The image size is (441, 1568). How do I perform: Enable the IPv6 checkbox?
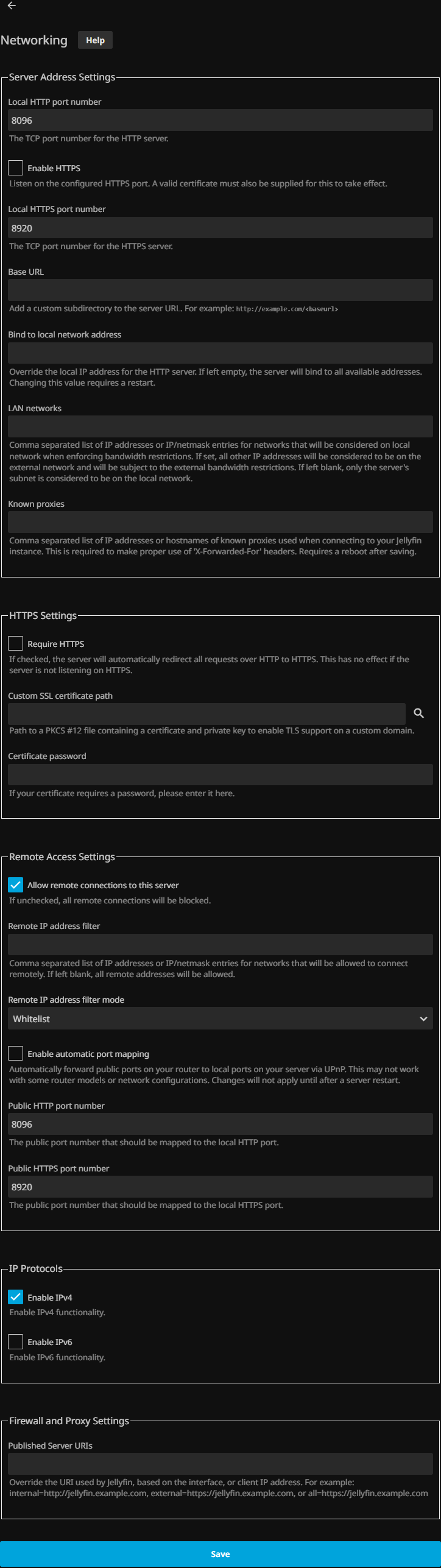[16, 1342]
